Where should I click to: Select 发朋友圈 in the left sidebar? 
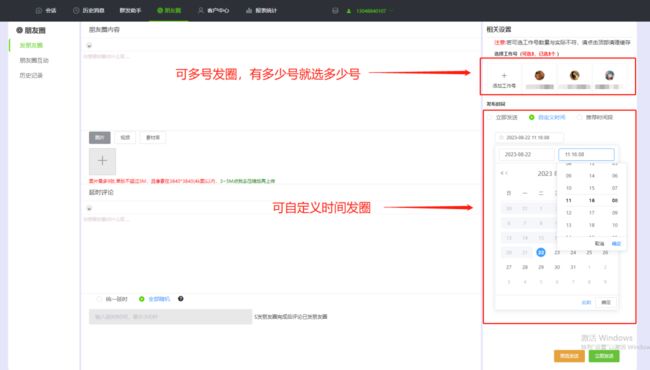pos(31,45)
